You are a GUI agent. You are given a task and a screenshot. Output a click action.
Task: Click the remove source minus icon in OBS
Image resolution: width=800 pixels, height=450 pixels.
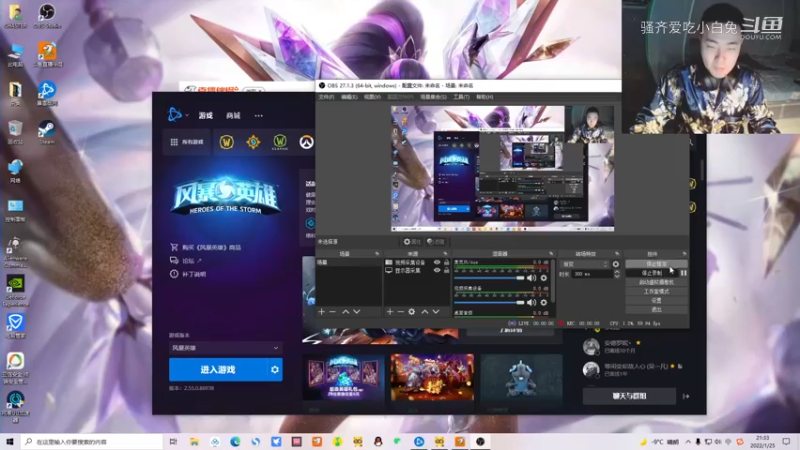pyautogui.click(x=401, y=311)
